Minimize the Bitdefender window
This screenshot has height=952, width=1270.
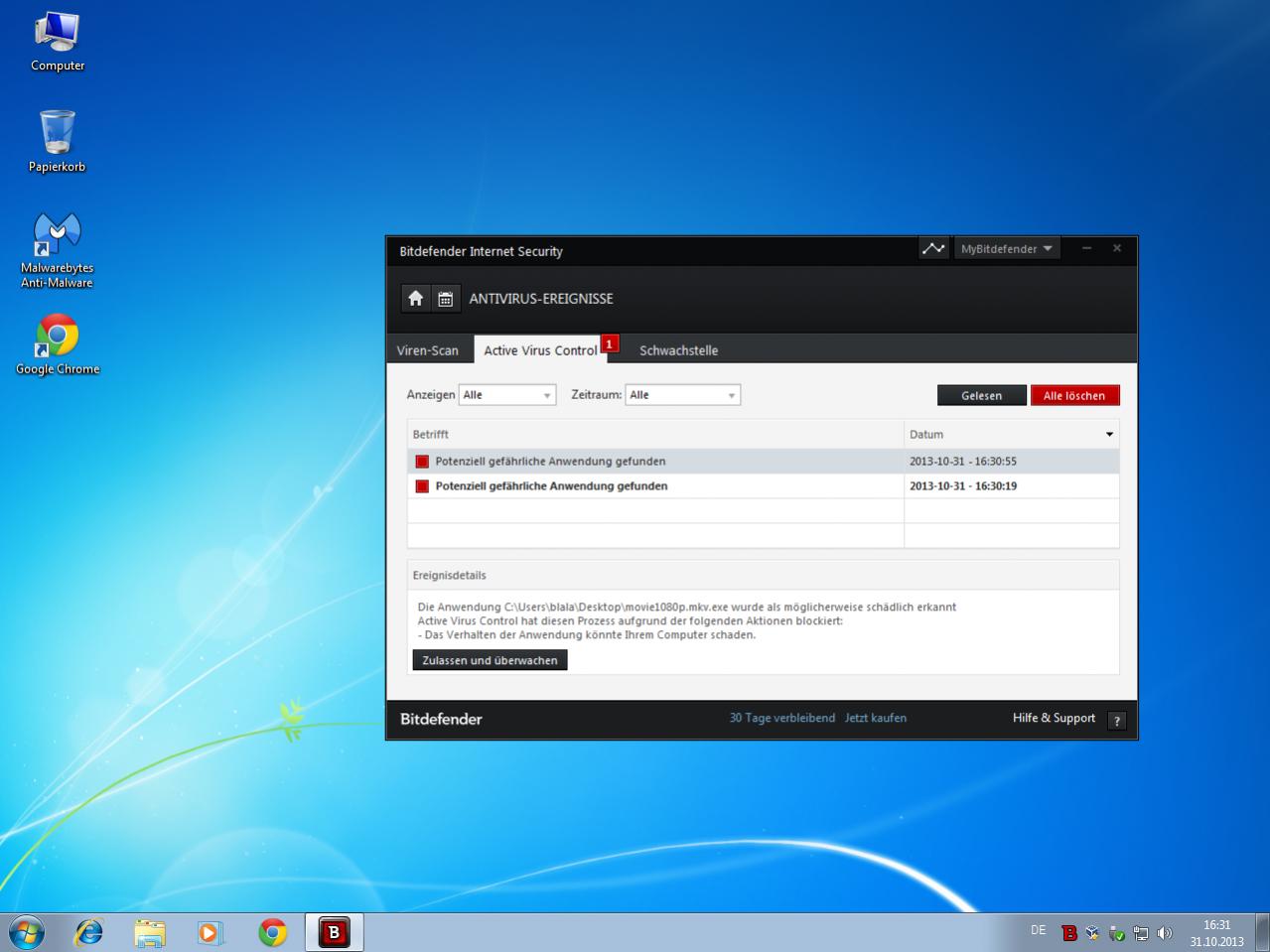tap(1086, 248)
